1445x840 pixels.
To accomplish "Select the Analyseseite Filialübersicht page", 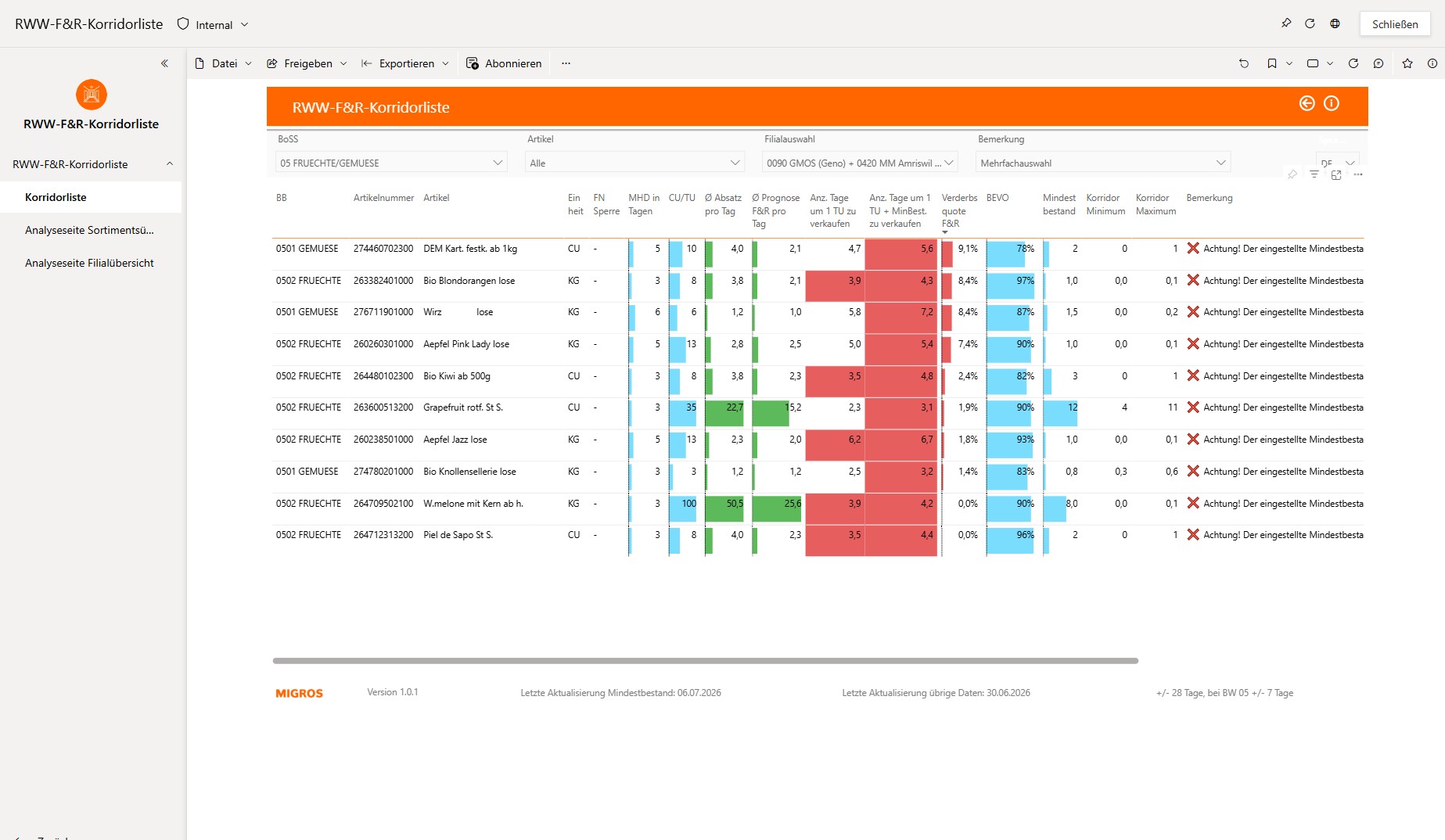I will [x=89, y=263].
